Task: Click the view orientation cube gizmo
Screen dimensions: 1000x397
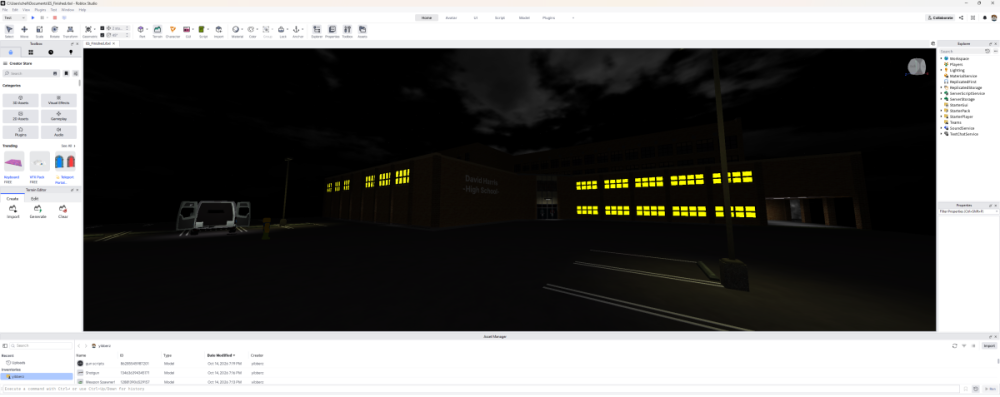Action: pyautogui.click(x=916, y=66)
